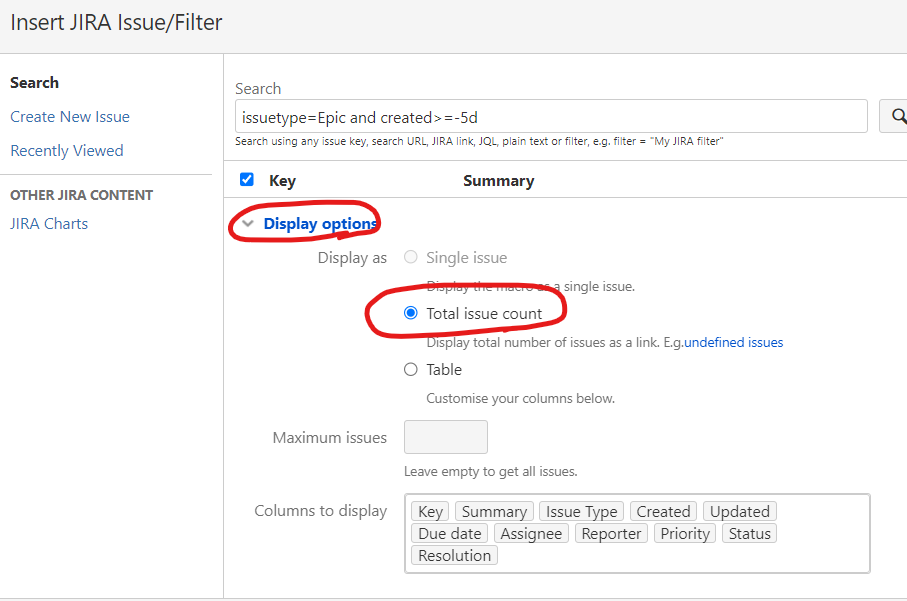Open JIRA Charts in sidebar
Image resolution: width=907 pixels, height=601 pixels.
[x=49, y=224]
